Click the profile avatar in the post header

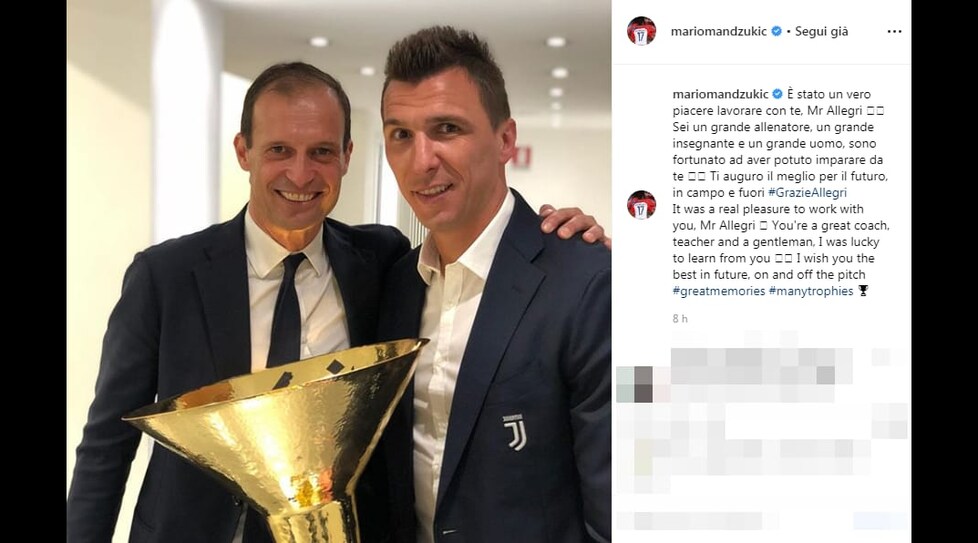[641, 31]
